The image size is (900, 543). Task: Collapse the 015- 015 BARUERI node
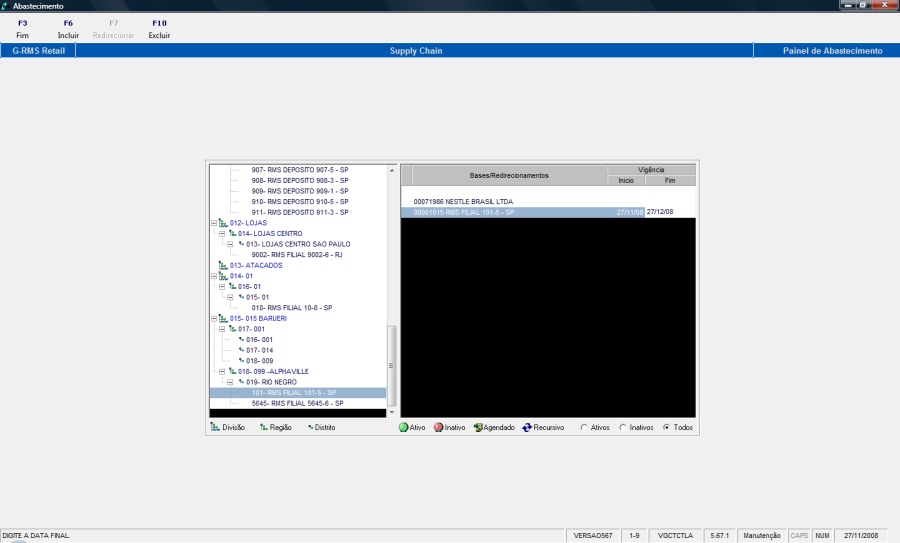214,319
